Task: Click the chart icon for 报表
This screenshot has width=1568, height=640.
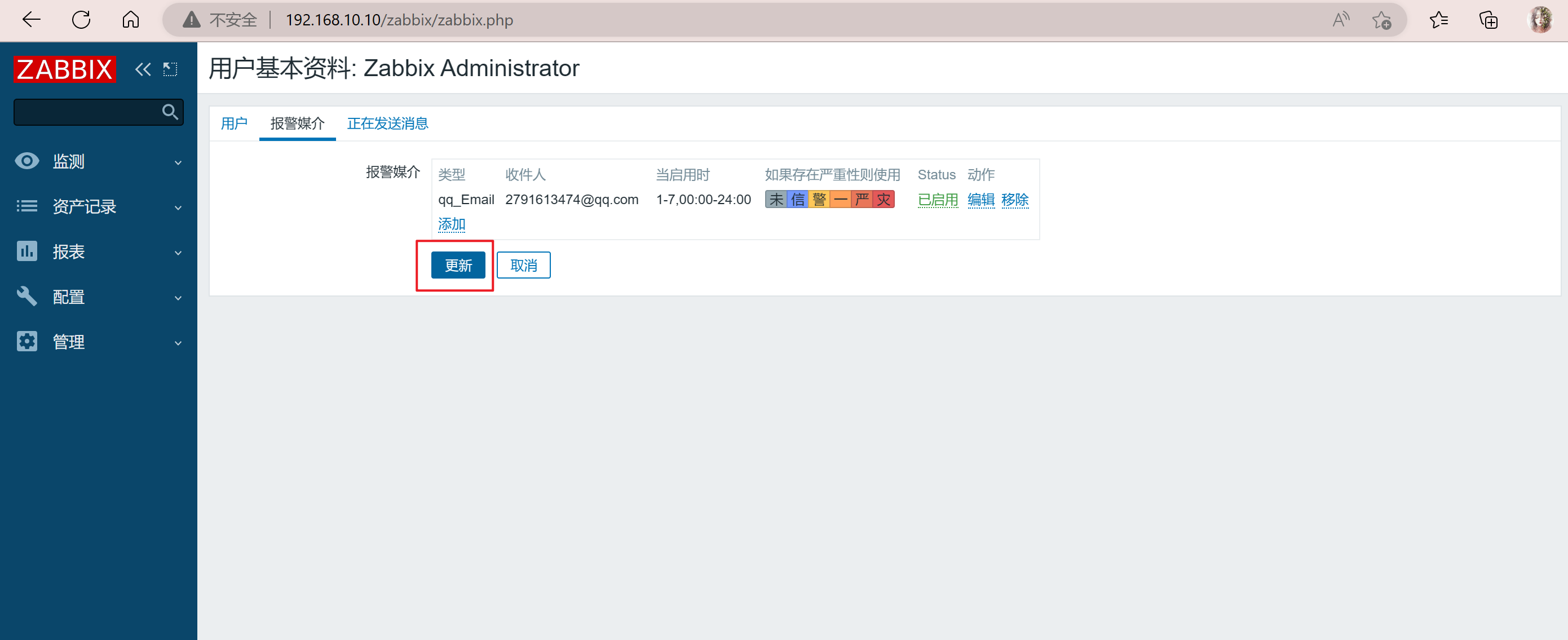Action: click(27, 251)
